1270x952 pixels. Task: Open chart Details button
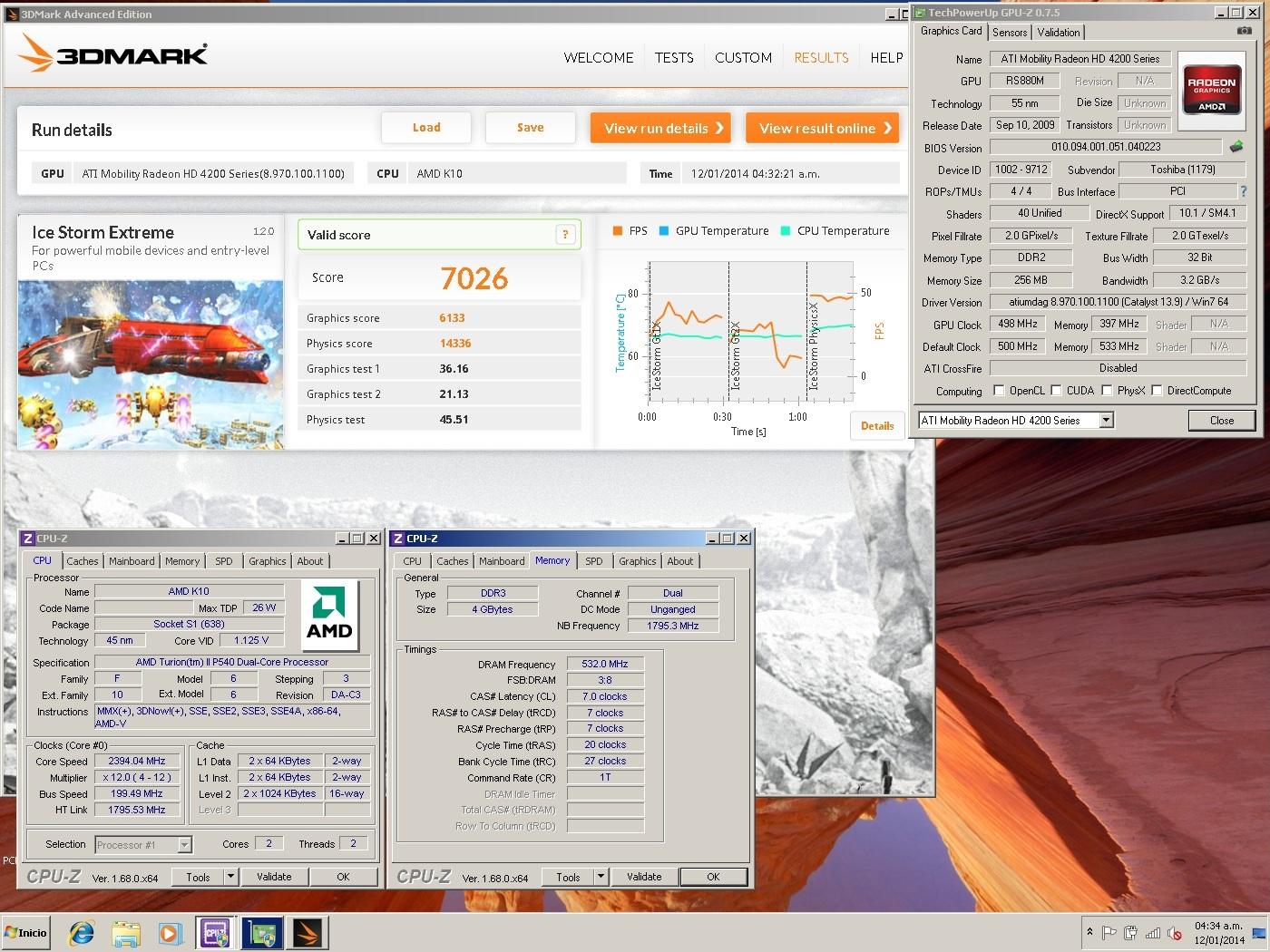tap(877, 425)
